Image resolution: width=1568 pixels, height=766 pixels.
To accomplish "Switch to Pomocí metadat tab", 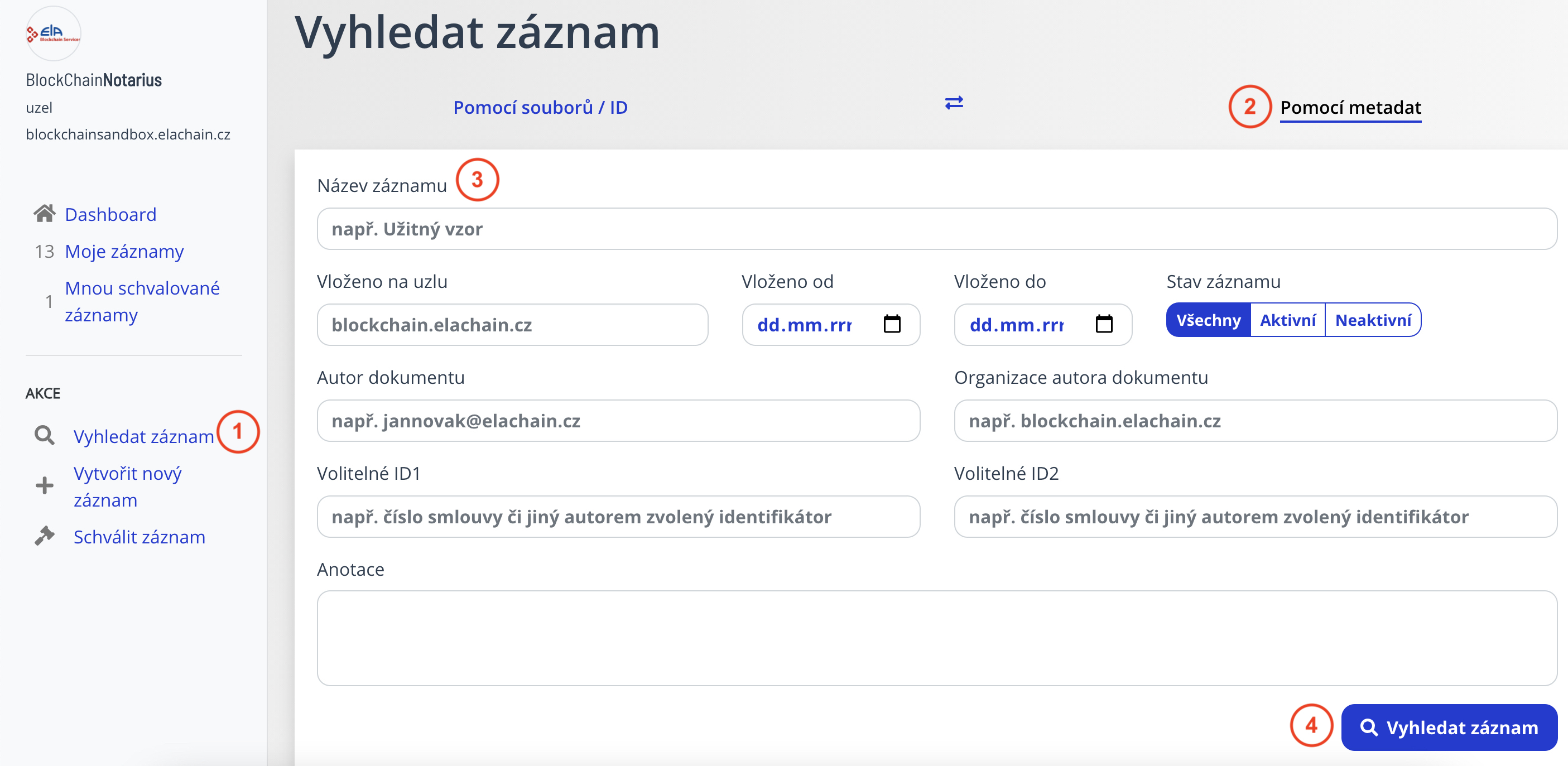I will 1350,108.
